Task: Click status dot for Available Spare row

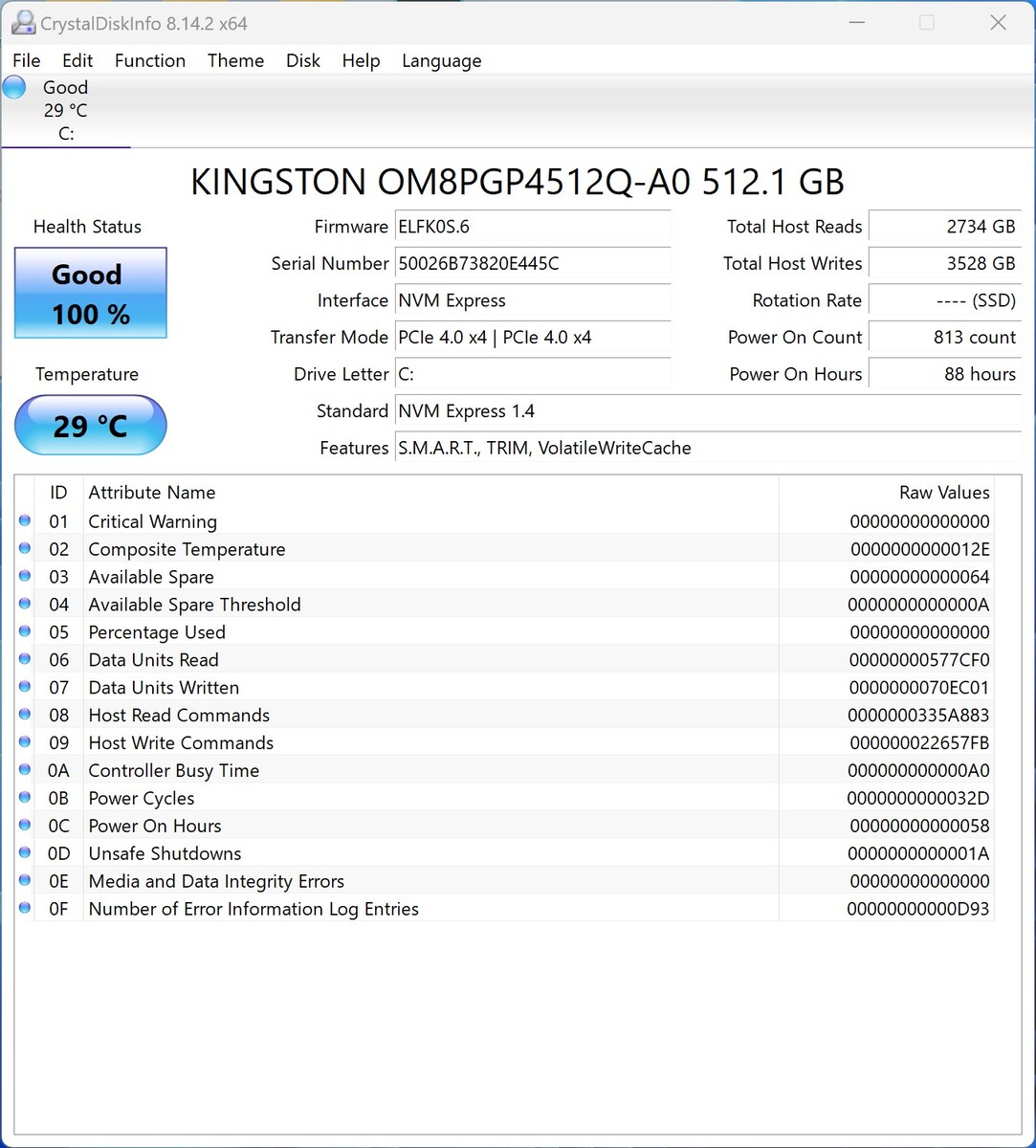Action: [25, 577]
